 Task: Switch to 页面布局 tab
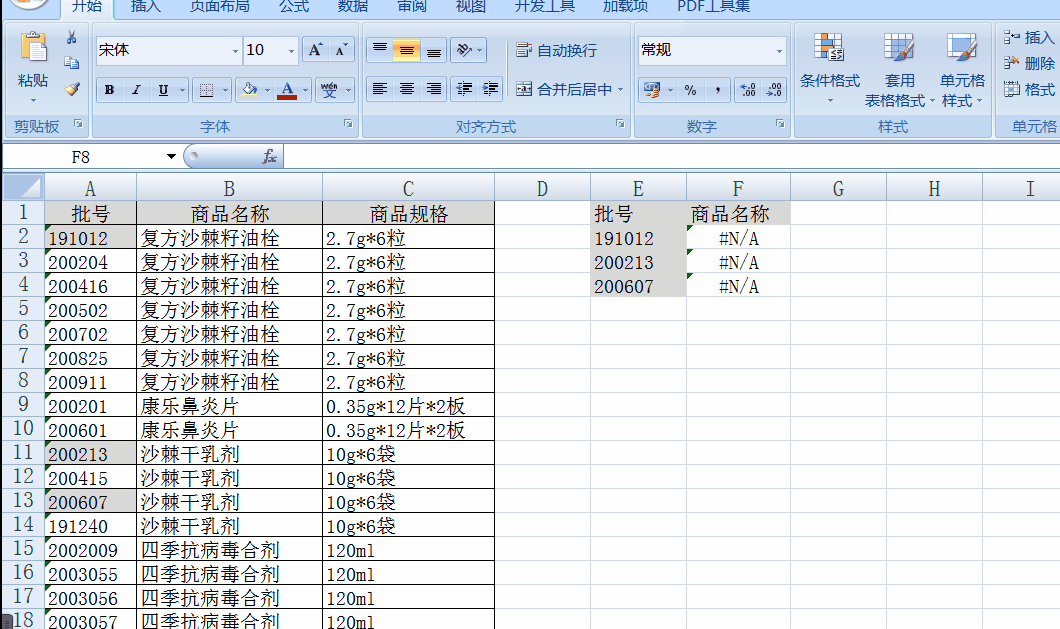coord(219,7)
